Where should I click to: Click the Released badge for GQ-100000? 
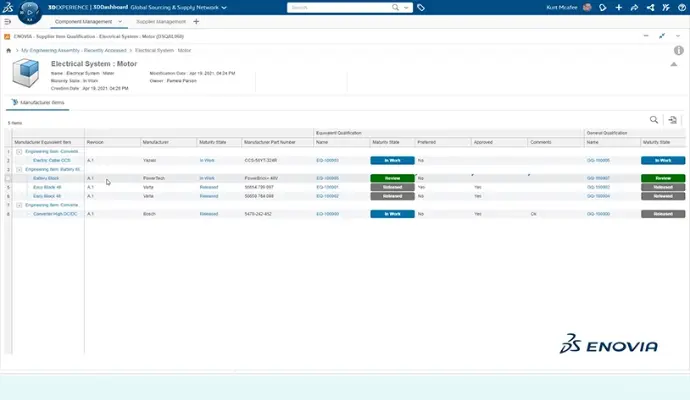[663, 214]
